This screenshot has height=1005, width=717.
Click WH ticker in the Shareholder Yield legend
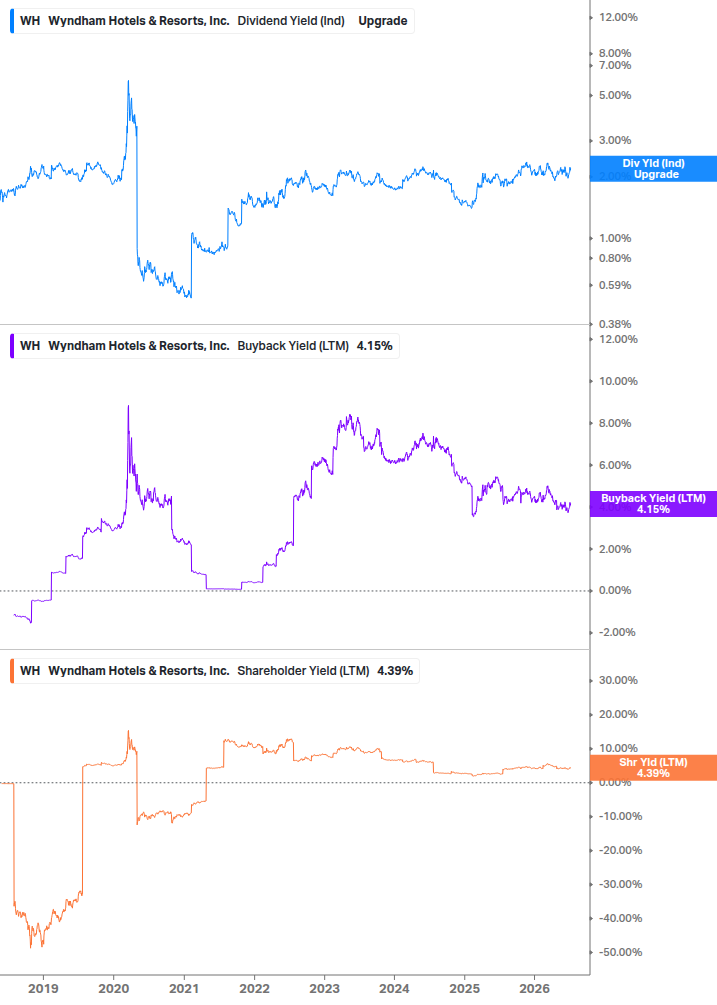coord(29,671)
